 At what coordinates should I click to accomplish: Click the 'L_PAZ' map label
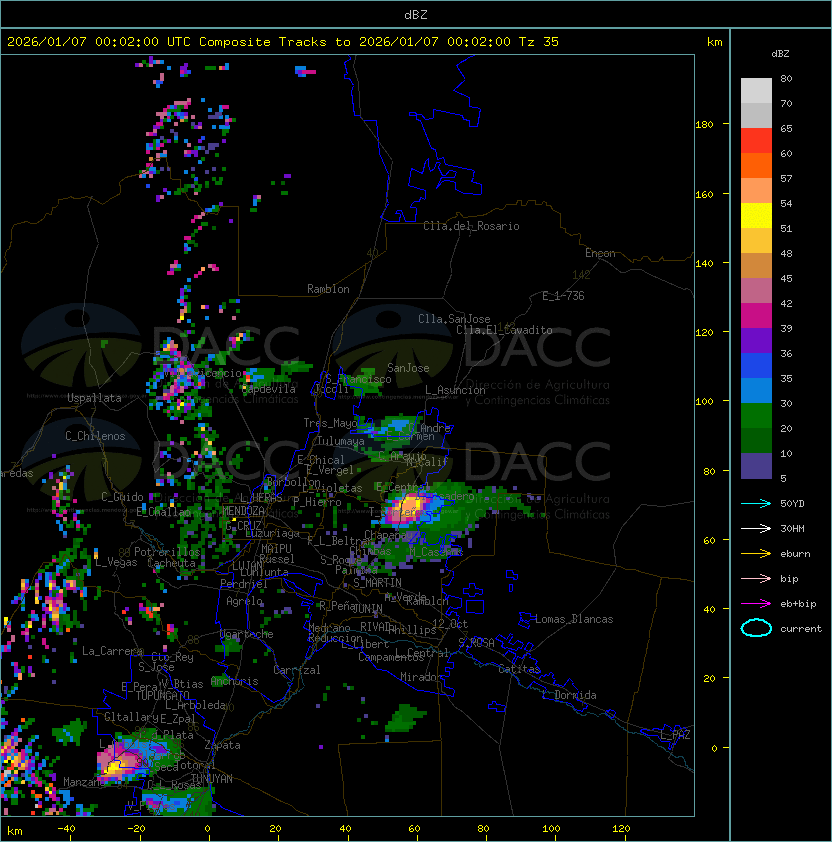click(x=675, y=735)
